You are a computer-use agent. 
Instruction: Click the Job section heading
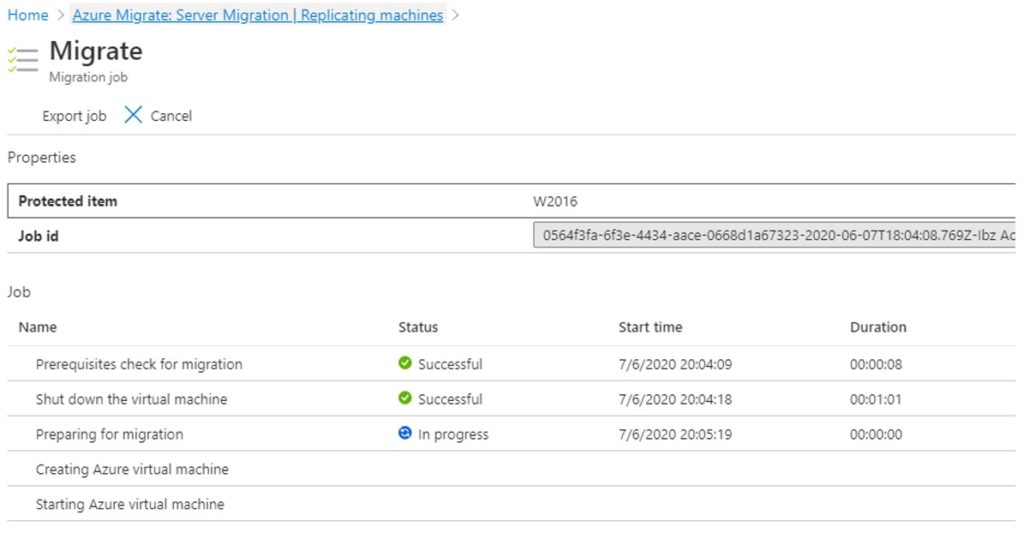click(19, 292)
